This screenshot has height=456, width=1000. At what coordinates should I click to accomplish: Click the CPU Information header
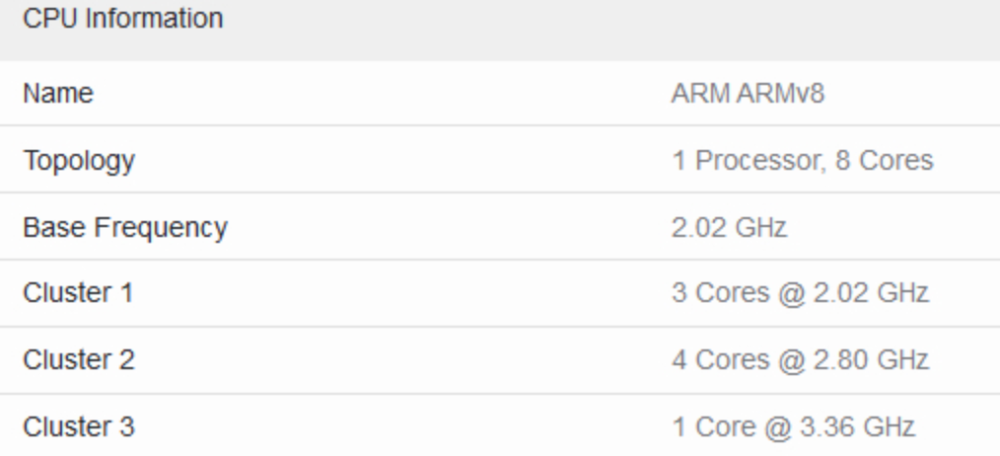pos(123,18)
